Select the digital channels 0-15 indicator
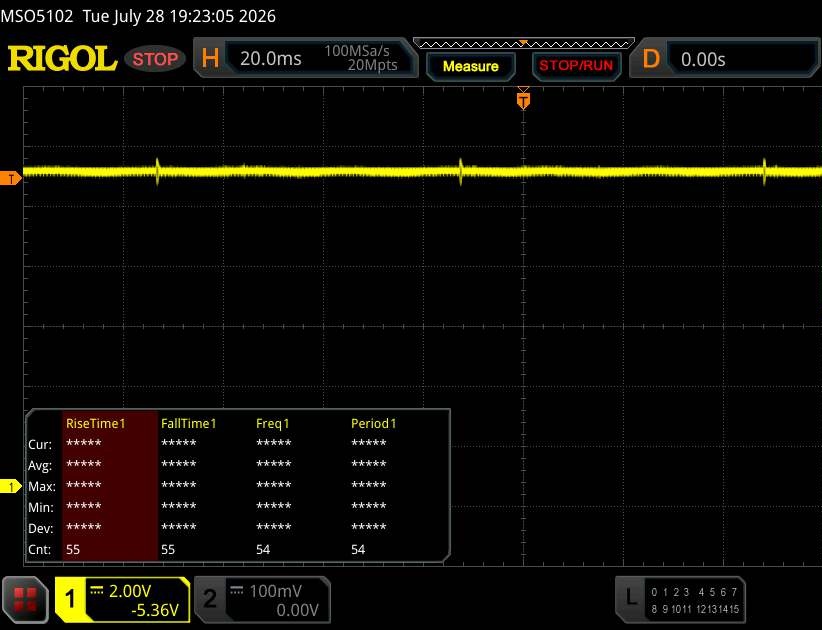 pos(695,601)
